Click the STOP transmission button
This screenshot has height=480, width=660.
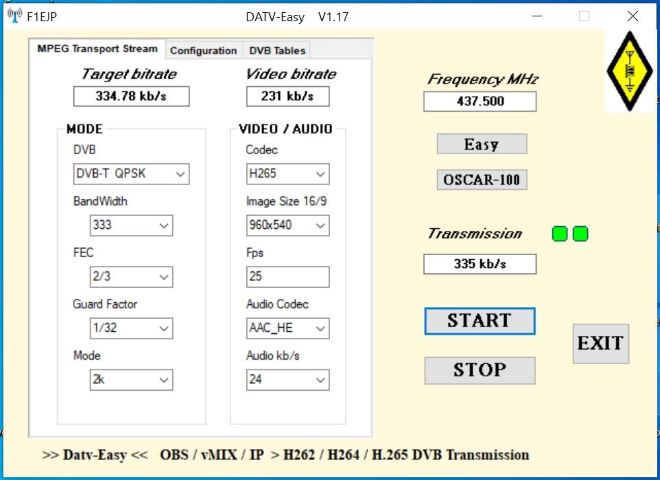tap(480, 371)
